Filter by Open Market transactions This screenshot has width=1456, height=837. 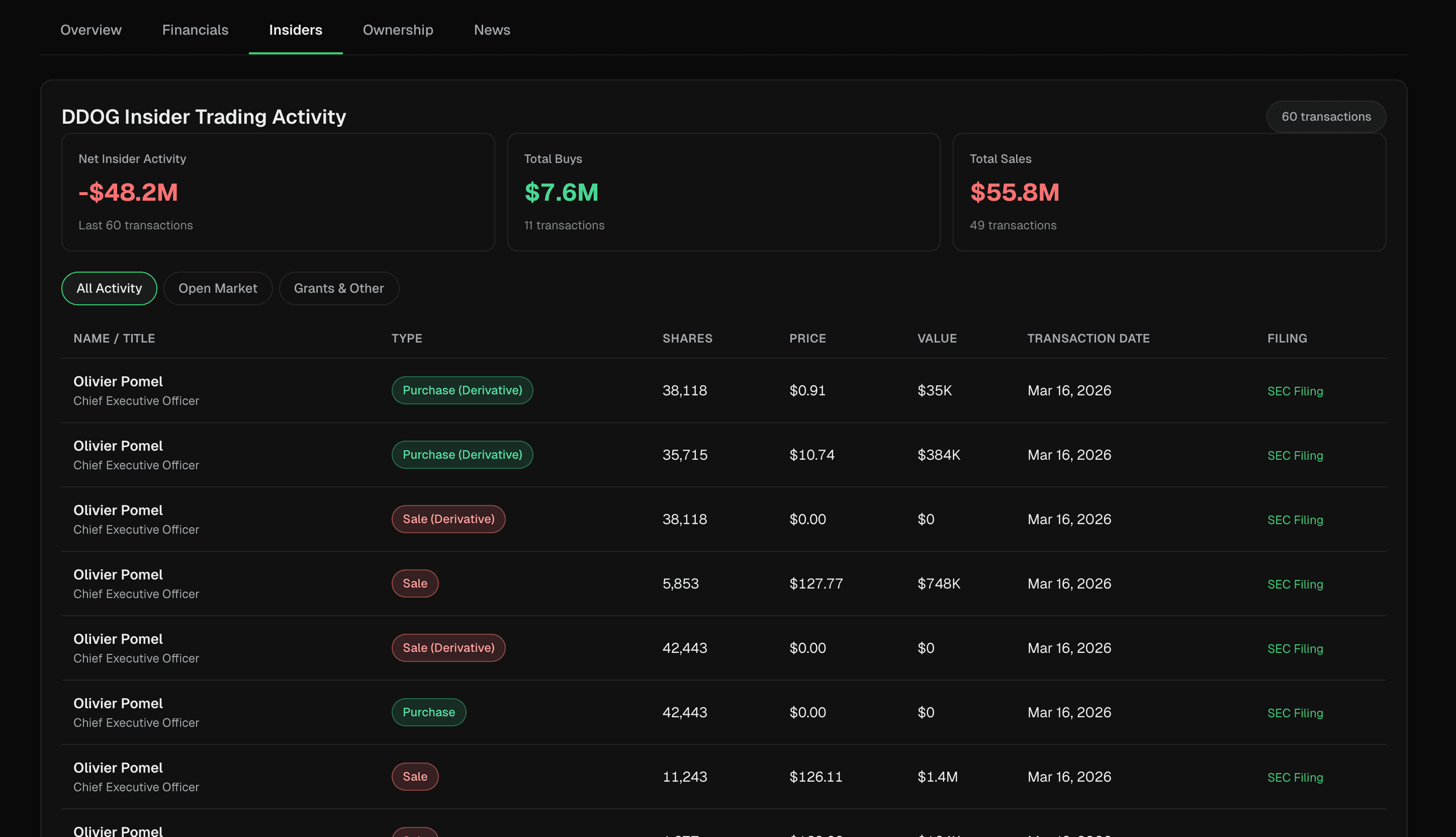(x=218, y=289)
